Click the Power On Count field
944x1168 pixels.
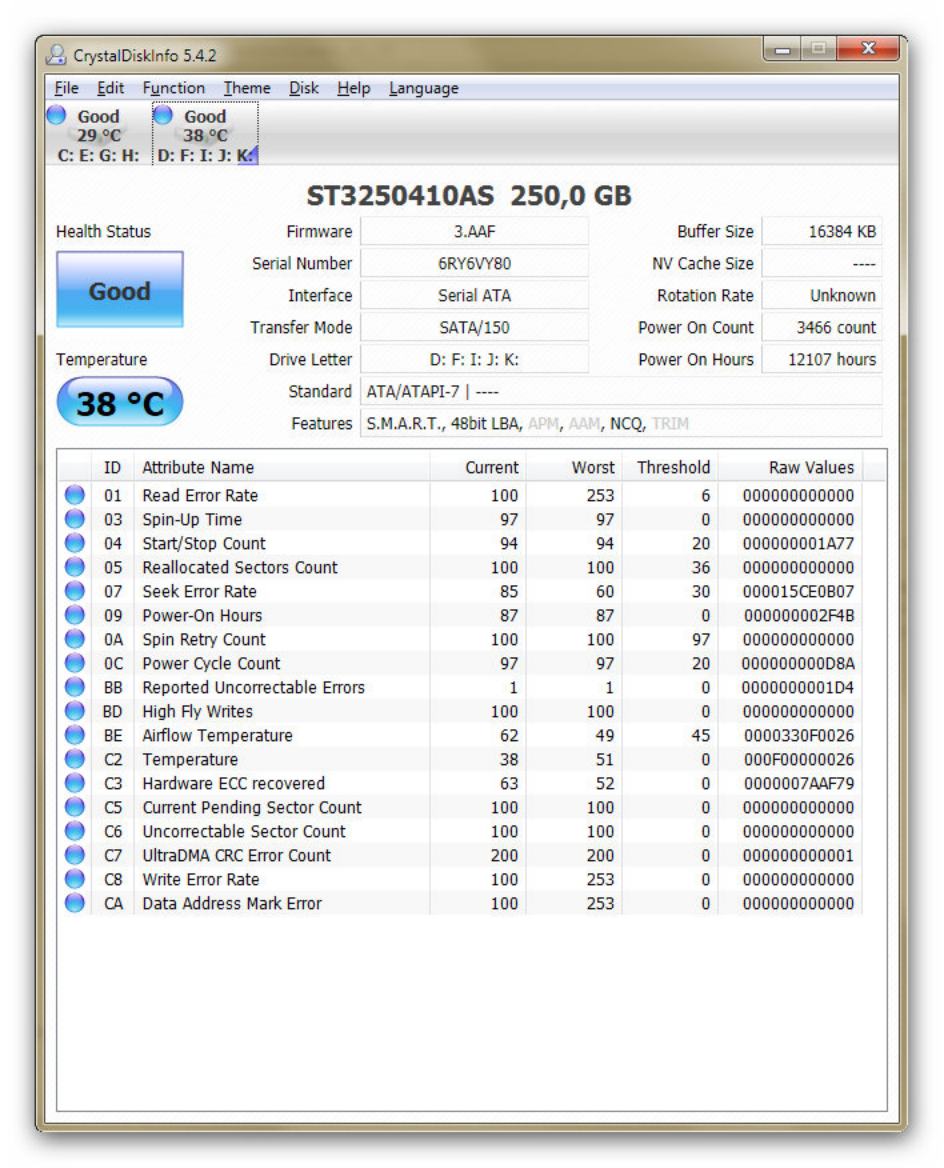(822, 328)
